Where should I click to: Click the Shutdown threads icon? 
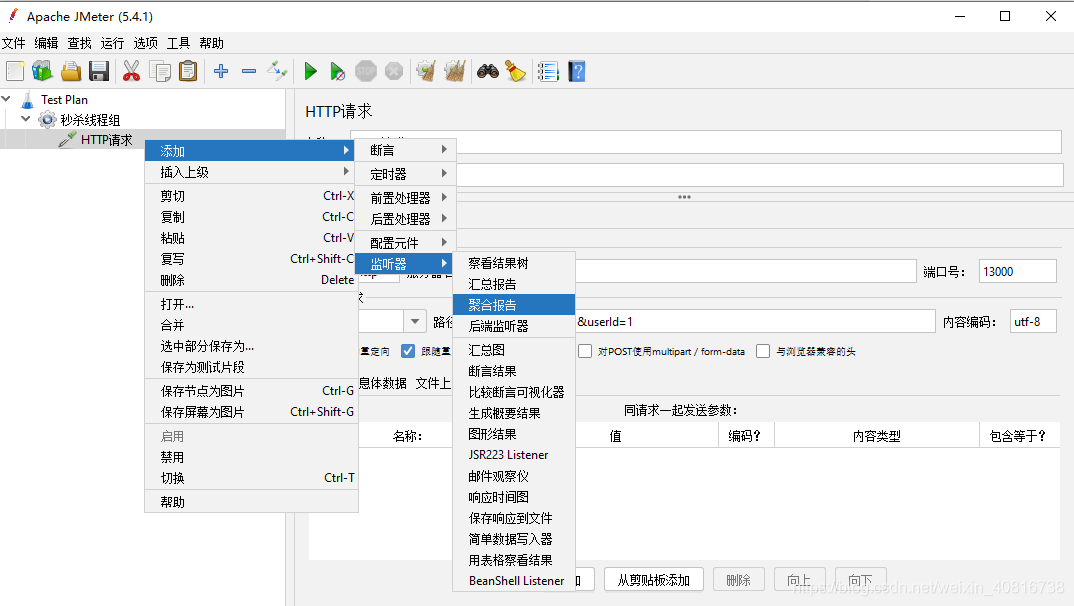[x=394, y=71]
